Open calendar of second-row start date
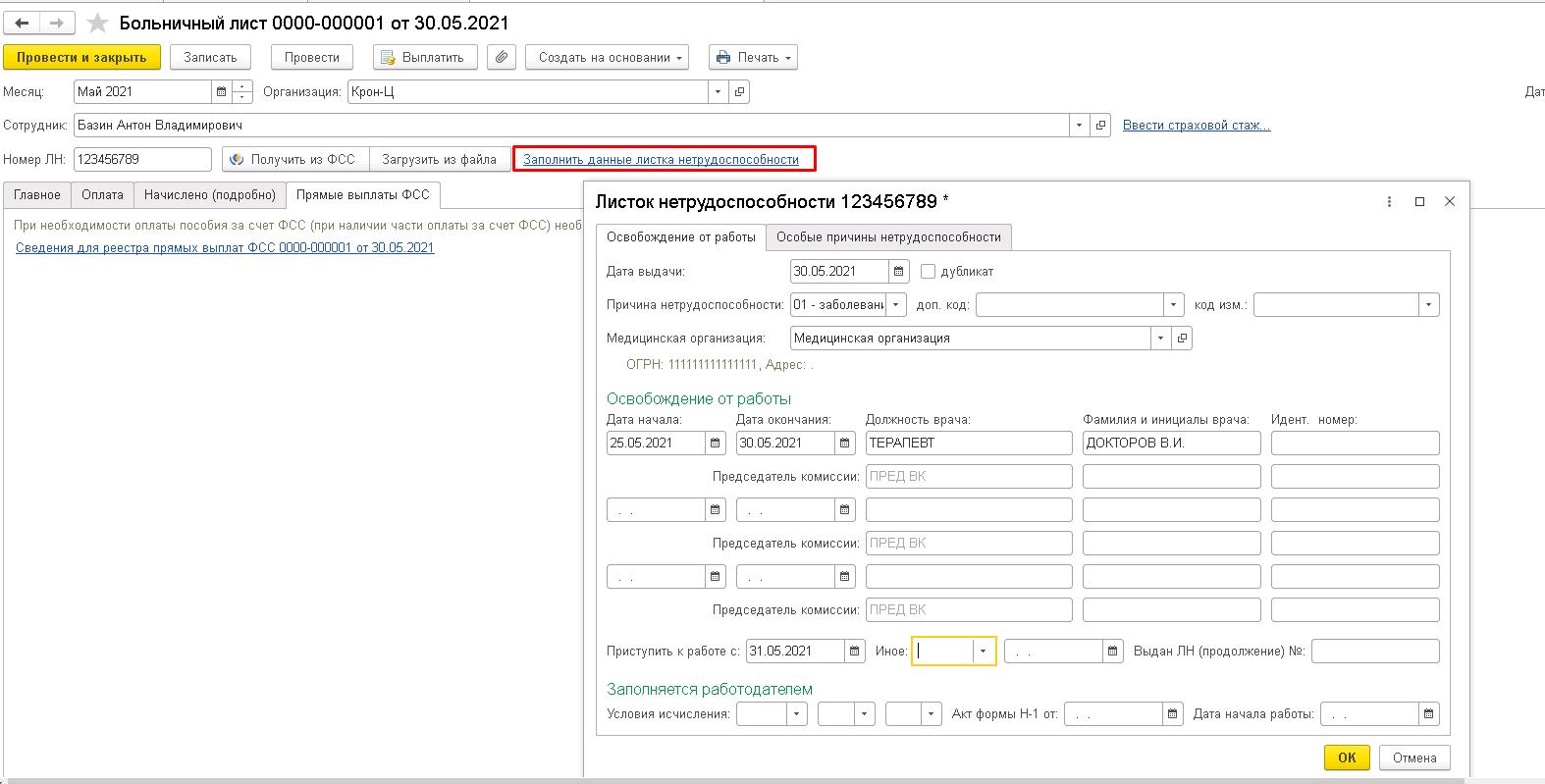This screenshot has width=1545, height=784. 716,510
